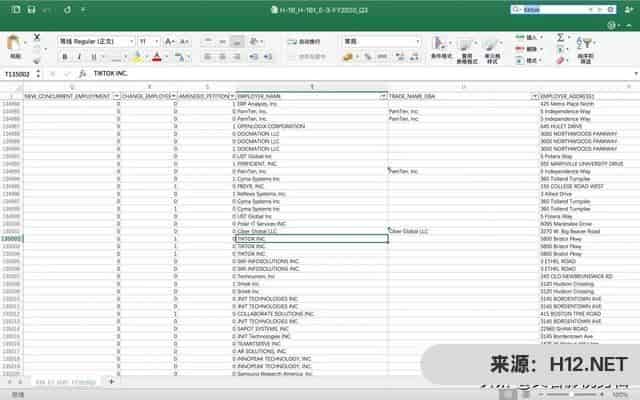Screen dimensions: 640x400
Task: Select the selected TIKTOK INC. cell
Action: pos(312,239)
